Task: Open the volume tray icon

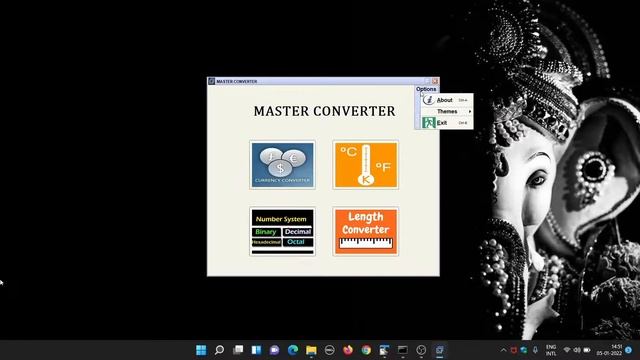Action: (x=577, y=350)
